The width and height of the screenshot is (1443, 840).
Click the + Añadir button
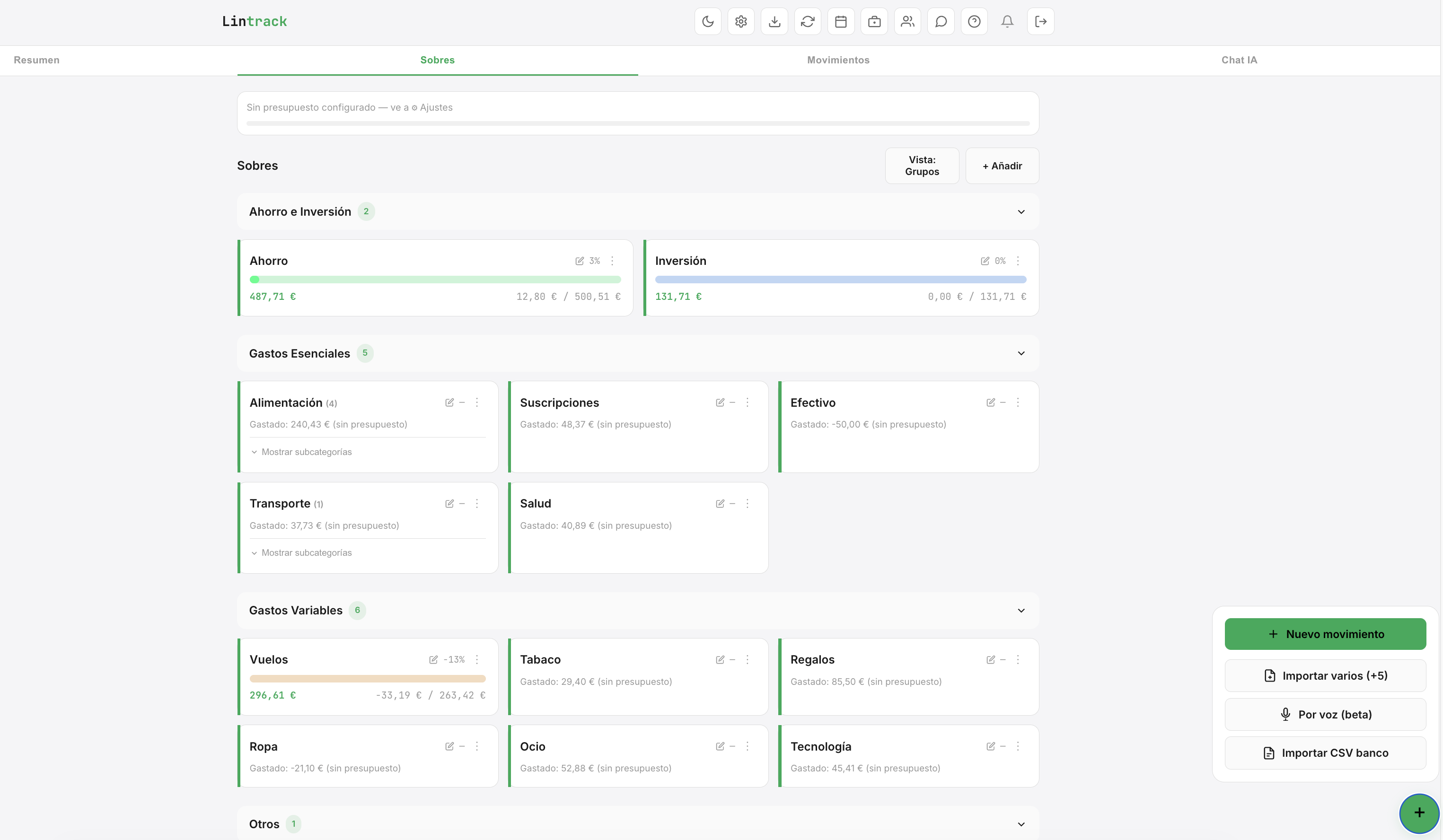click(x=1002, y=166)
